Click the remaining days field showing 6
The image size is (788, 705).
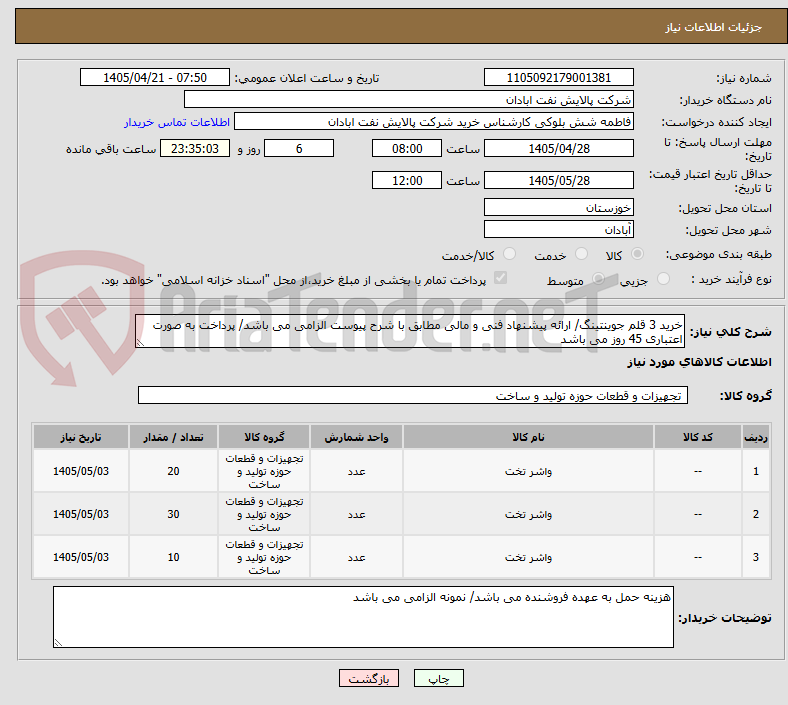pyautogui.click(x=299, y=148)
